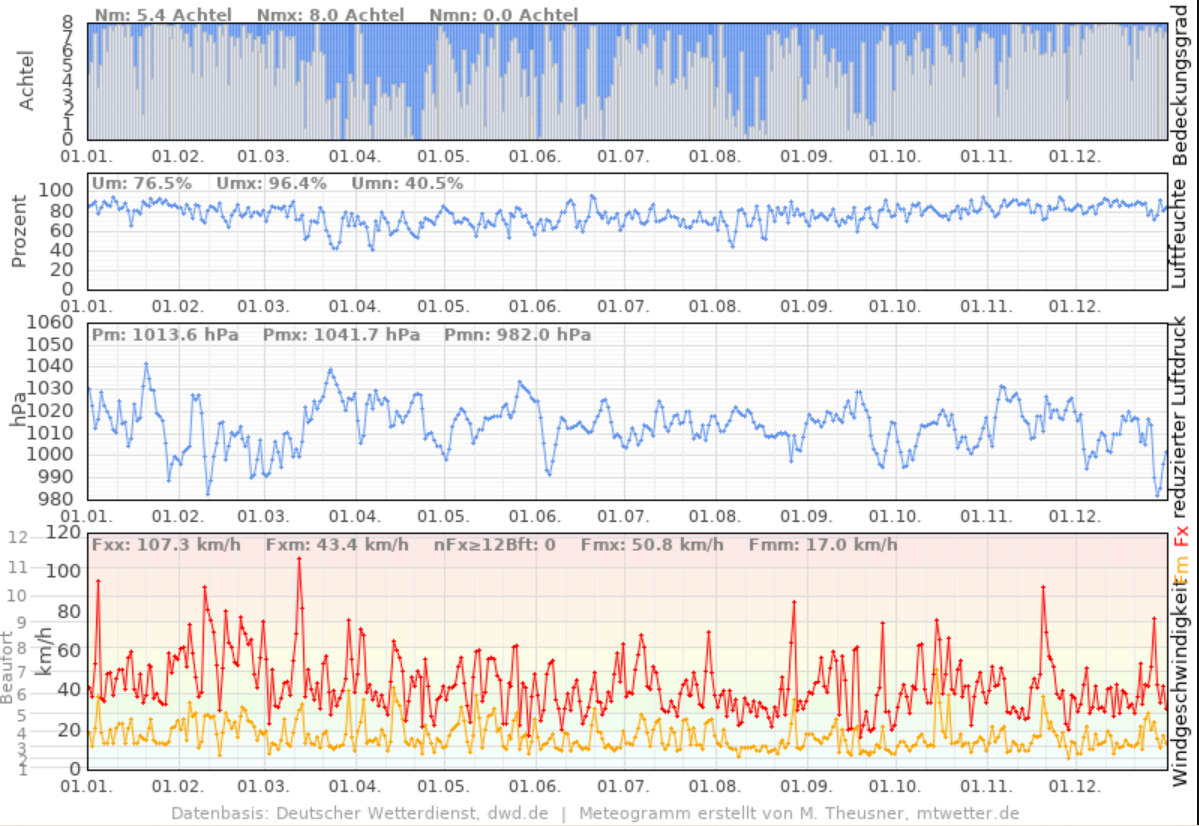Click the 'Bedeckungsgrad' vertical chart title
The height and width of the screenshot is (826, 1199).
click(x=1183, y=84)
